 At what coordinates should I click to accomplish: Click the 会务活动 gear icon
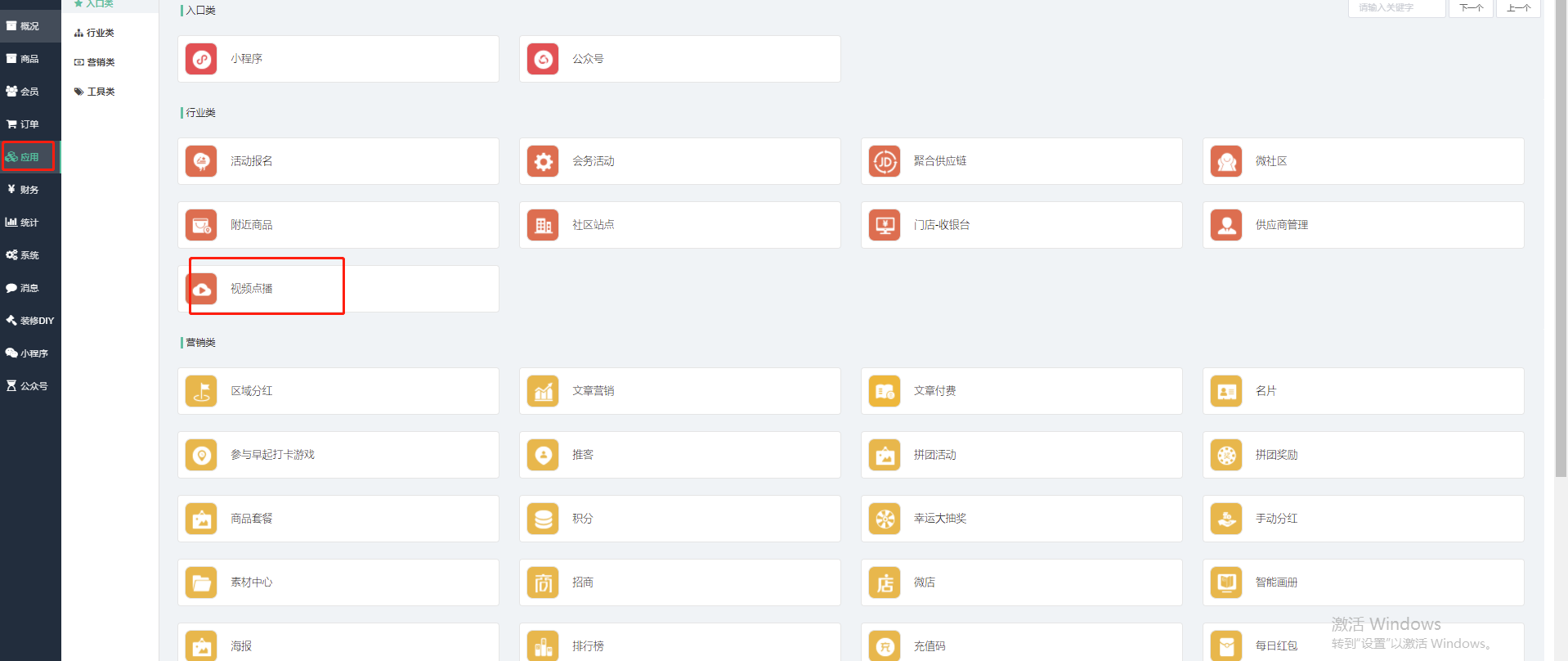coord(543,161)
